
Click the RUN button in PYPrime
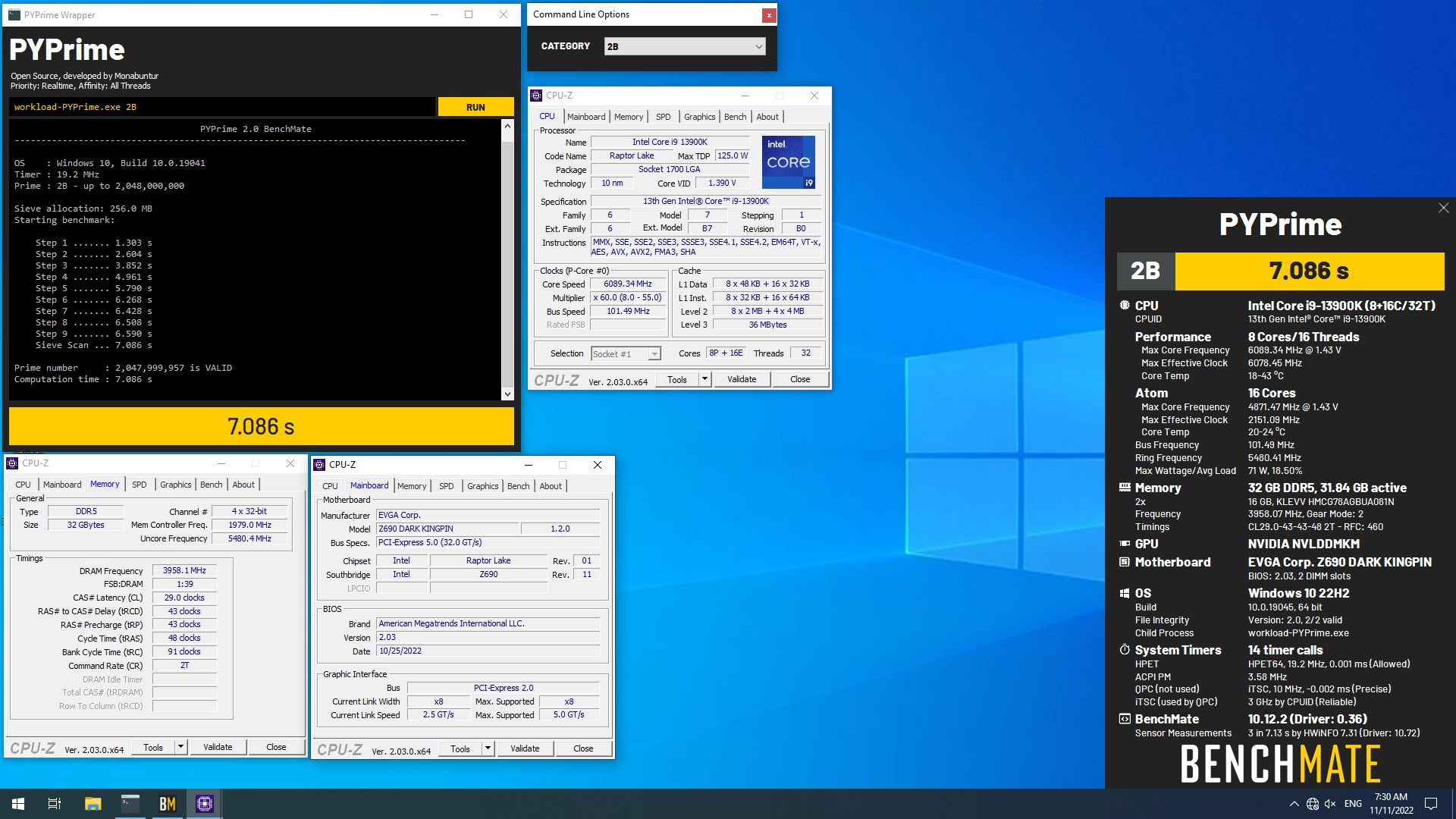click(475, 107)
